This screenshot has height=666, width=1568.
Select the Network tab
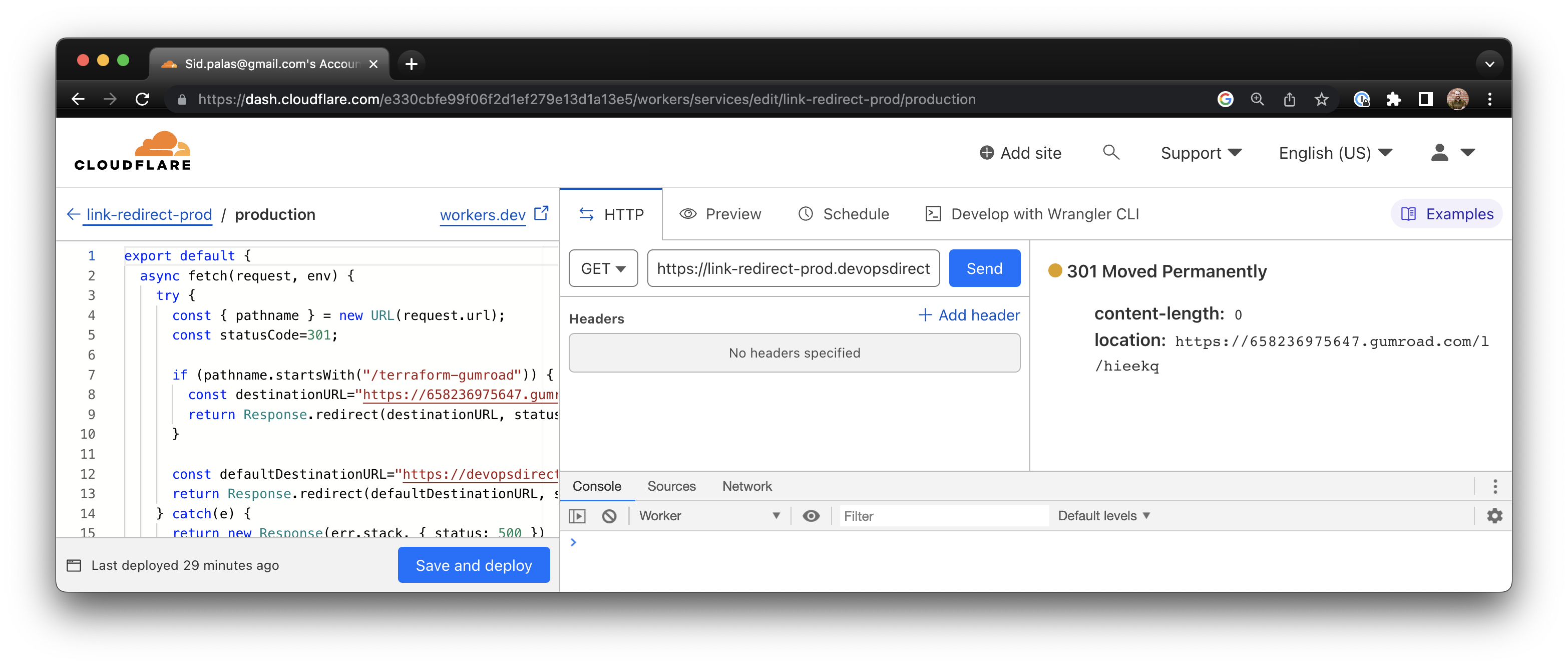(x=747, y=486)
